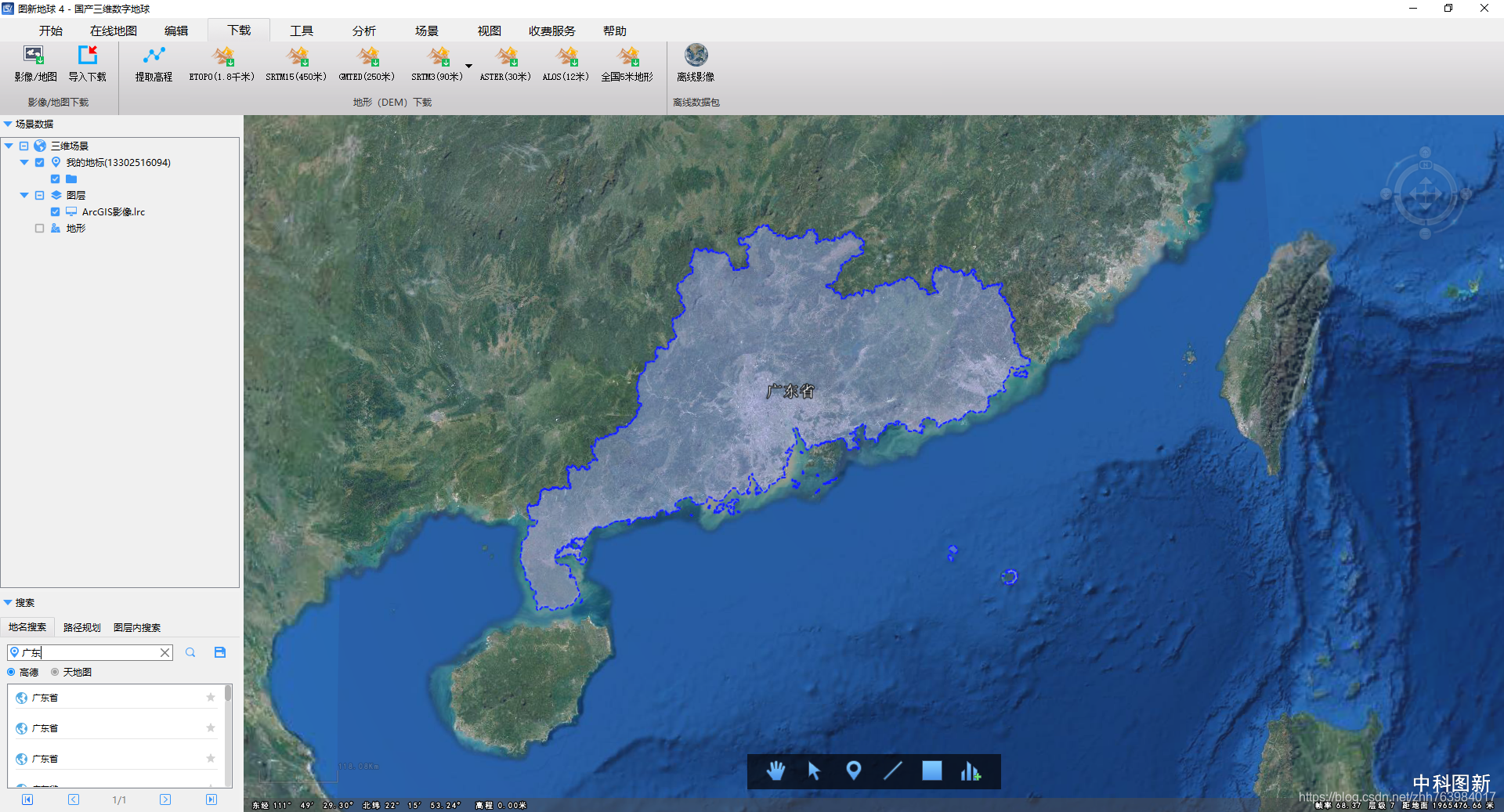Open the 分析 ribbon tab
This screenshot has height=812, width=1504.
coord(364,31)
